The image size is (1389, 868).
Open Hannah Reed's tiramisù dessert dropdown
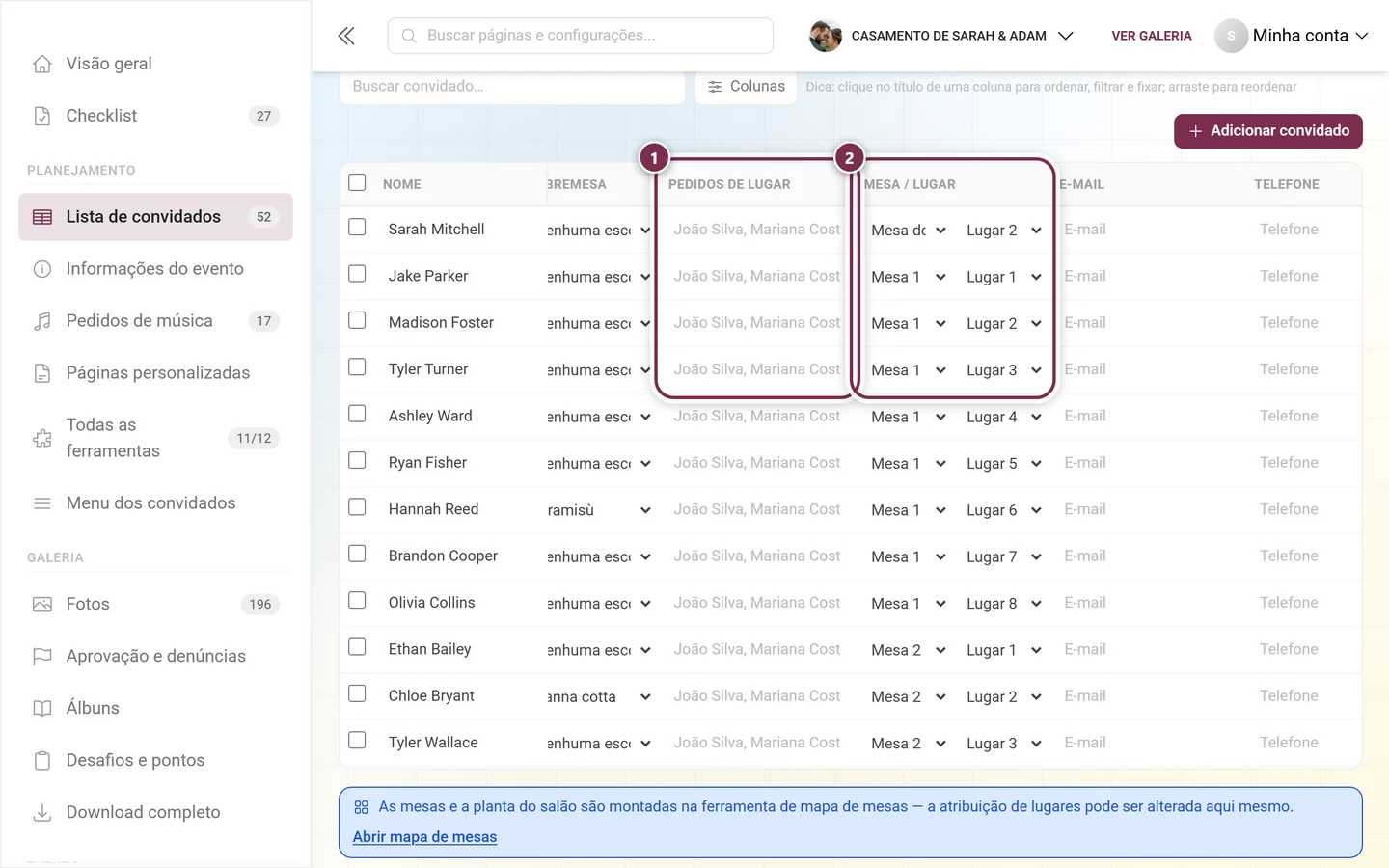point(599,510)
